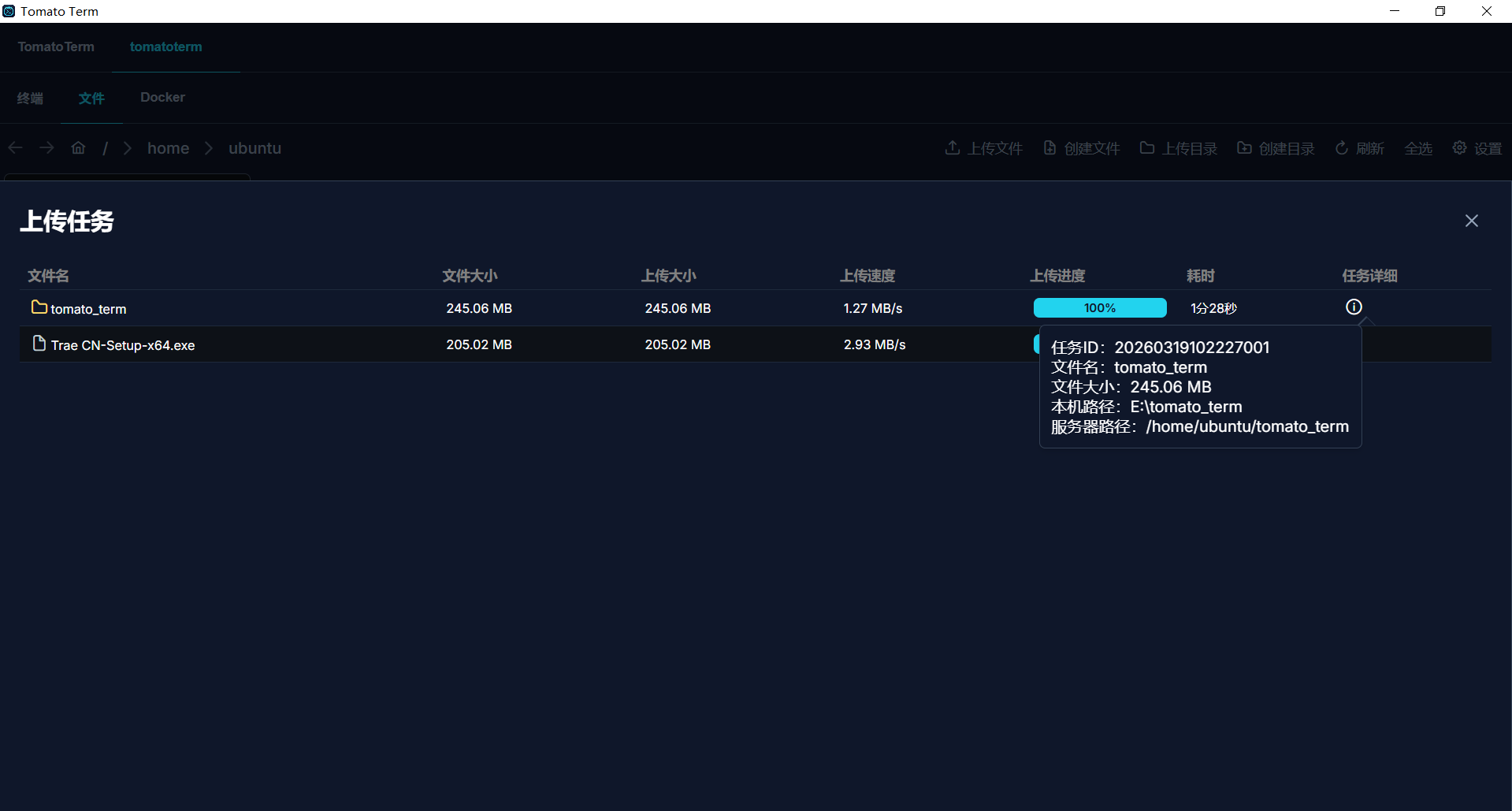
Task: Click the info icon for tomato_term task
Action: 1353,307
